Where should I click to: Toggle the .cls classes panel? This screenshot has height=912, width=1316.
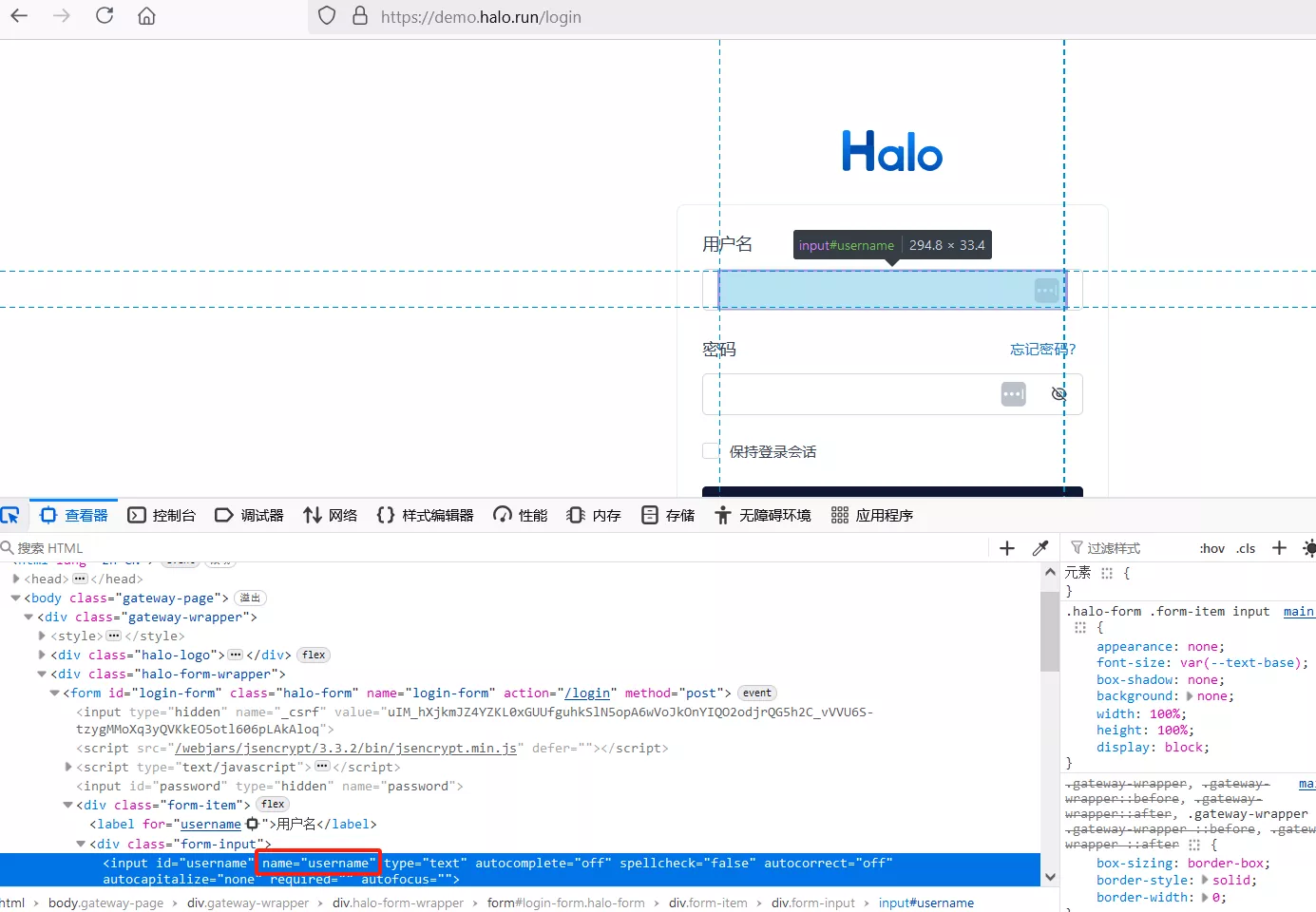coord(1246,548)
